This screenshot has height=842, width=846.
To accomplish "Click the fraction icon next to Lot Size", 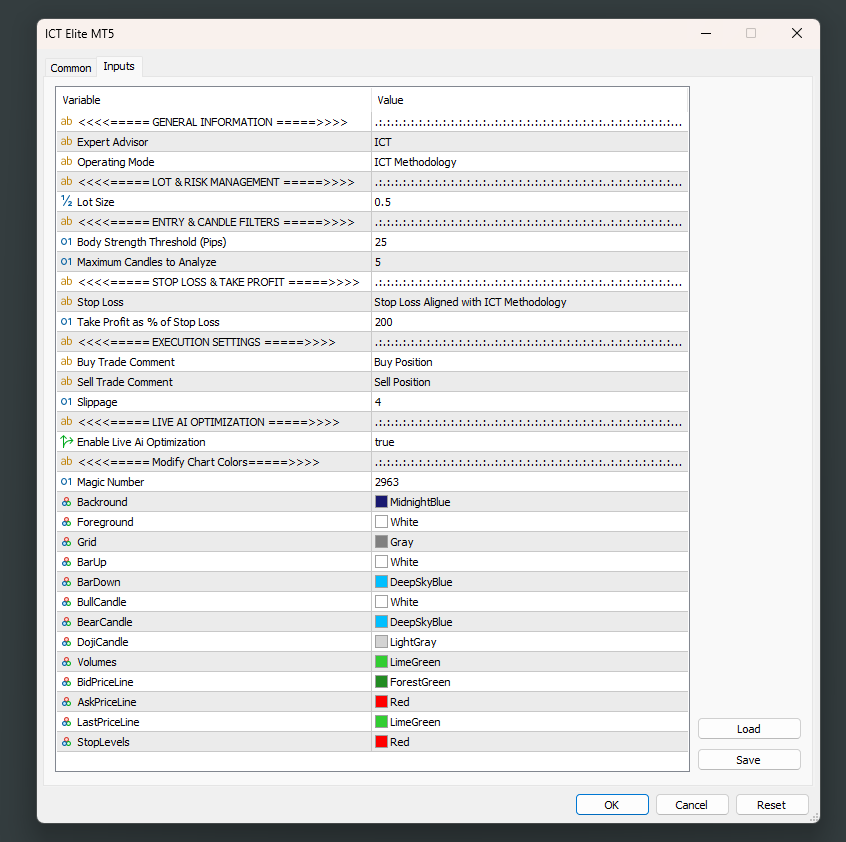I will tap(66, 201).
